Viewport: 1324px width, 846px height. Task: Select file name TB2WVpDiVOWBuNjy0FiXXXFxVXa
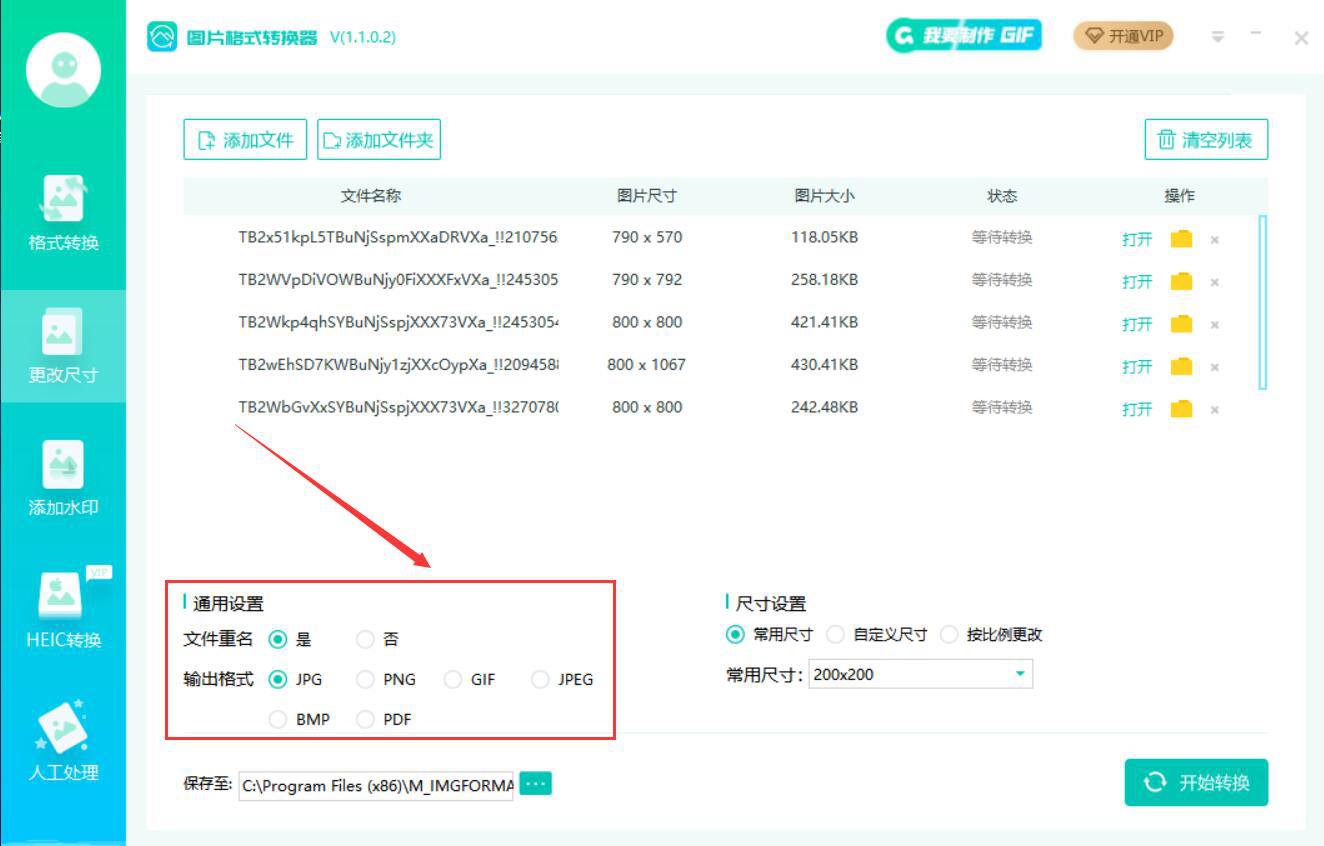(398, 280)
